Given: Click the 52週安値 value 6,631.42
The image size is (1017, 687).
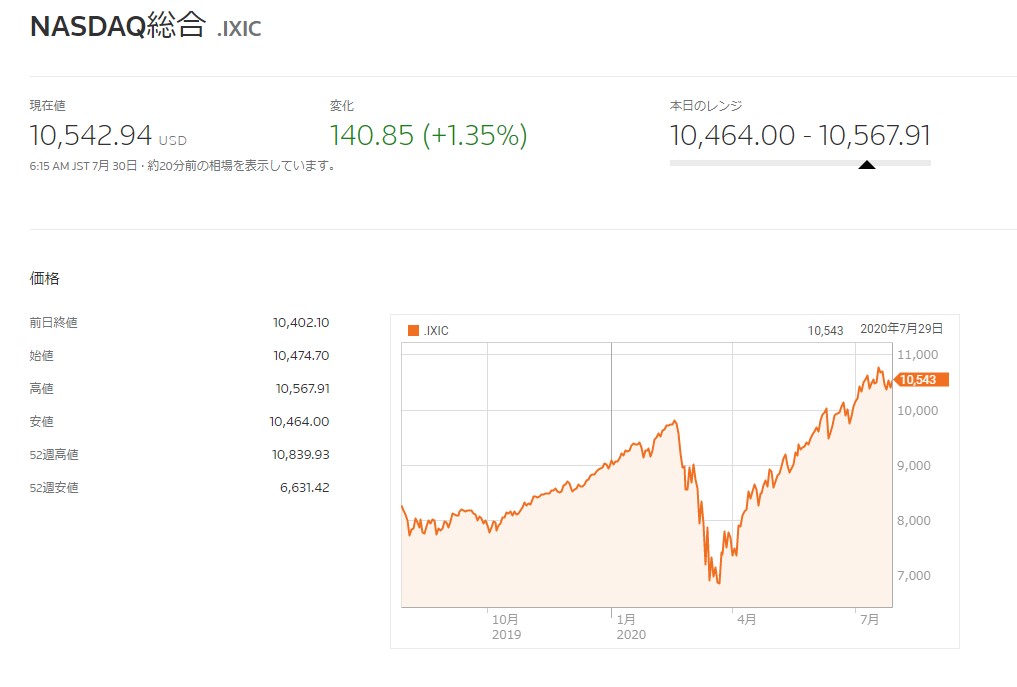Looking at the screenshot, I should (x=305, y=487).
